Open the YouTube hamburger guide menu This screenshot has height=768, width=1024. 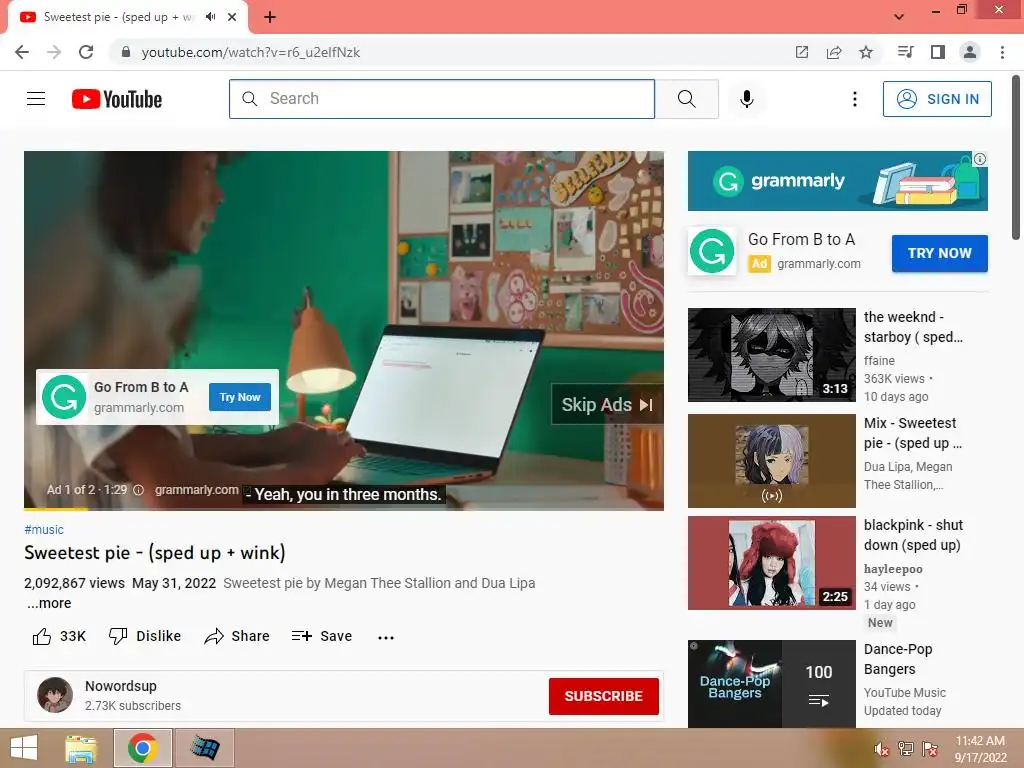36,99
